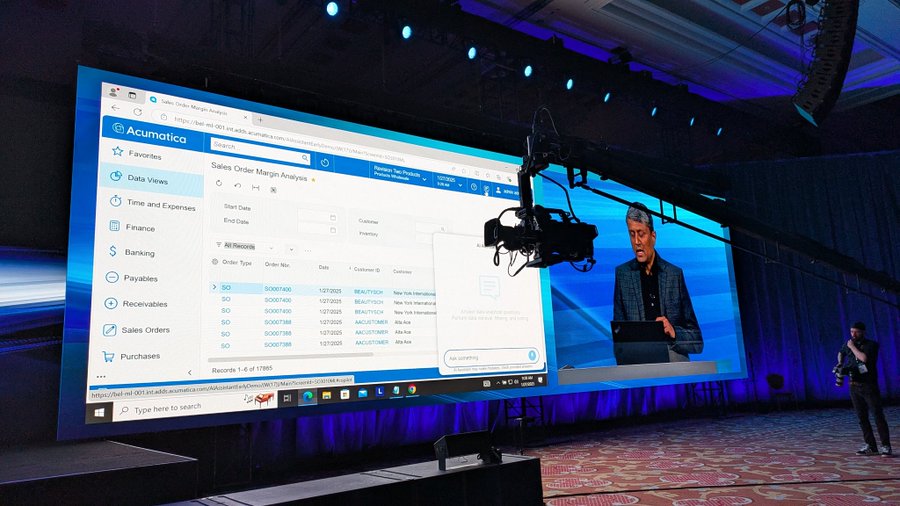Collapse the left navigation sidebar
This screenshot has width=900, height=506.
(100, 377)
